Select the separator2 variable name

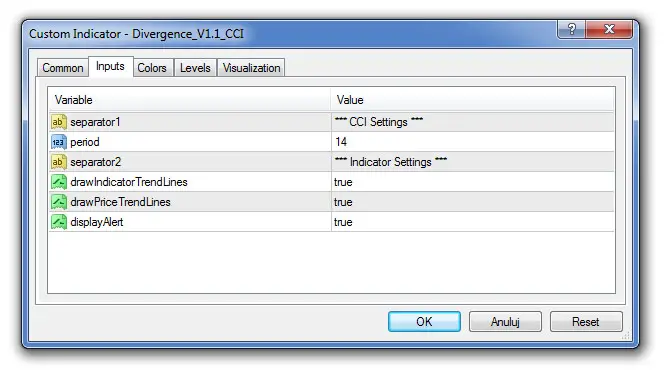pos(96,162)
